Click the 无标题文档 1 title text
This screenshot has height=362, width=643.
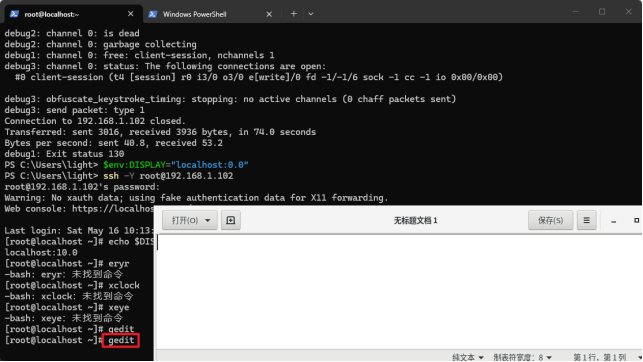pos(415,221)
